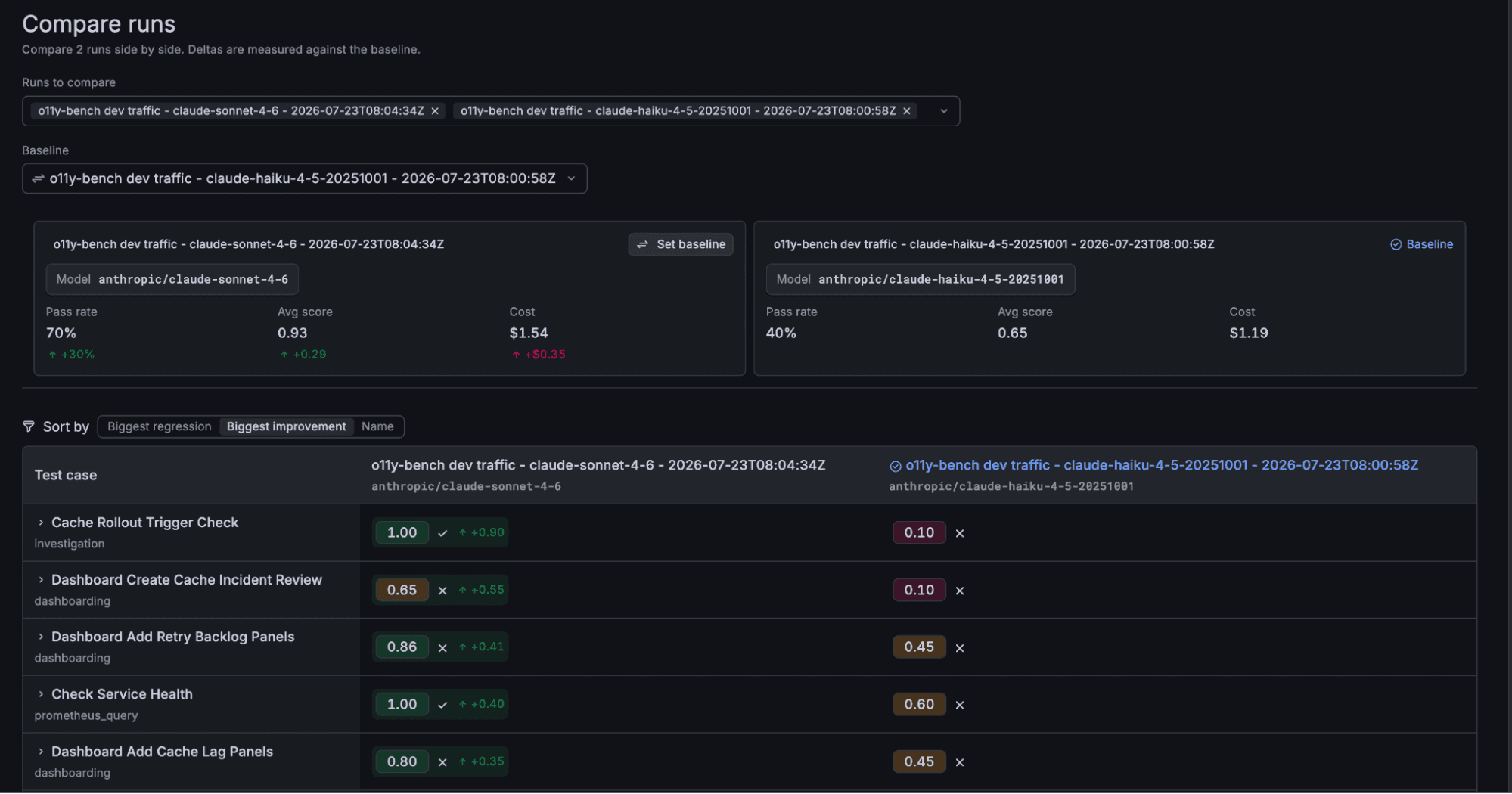The height and width of the screenshot is (794, 1512).
Task: Click the +$0.35 cost delta
Action: tap(539, 354)
